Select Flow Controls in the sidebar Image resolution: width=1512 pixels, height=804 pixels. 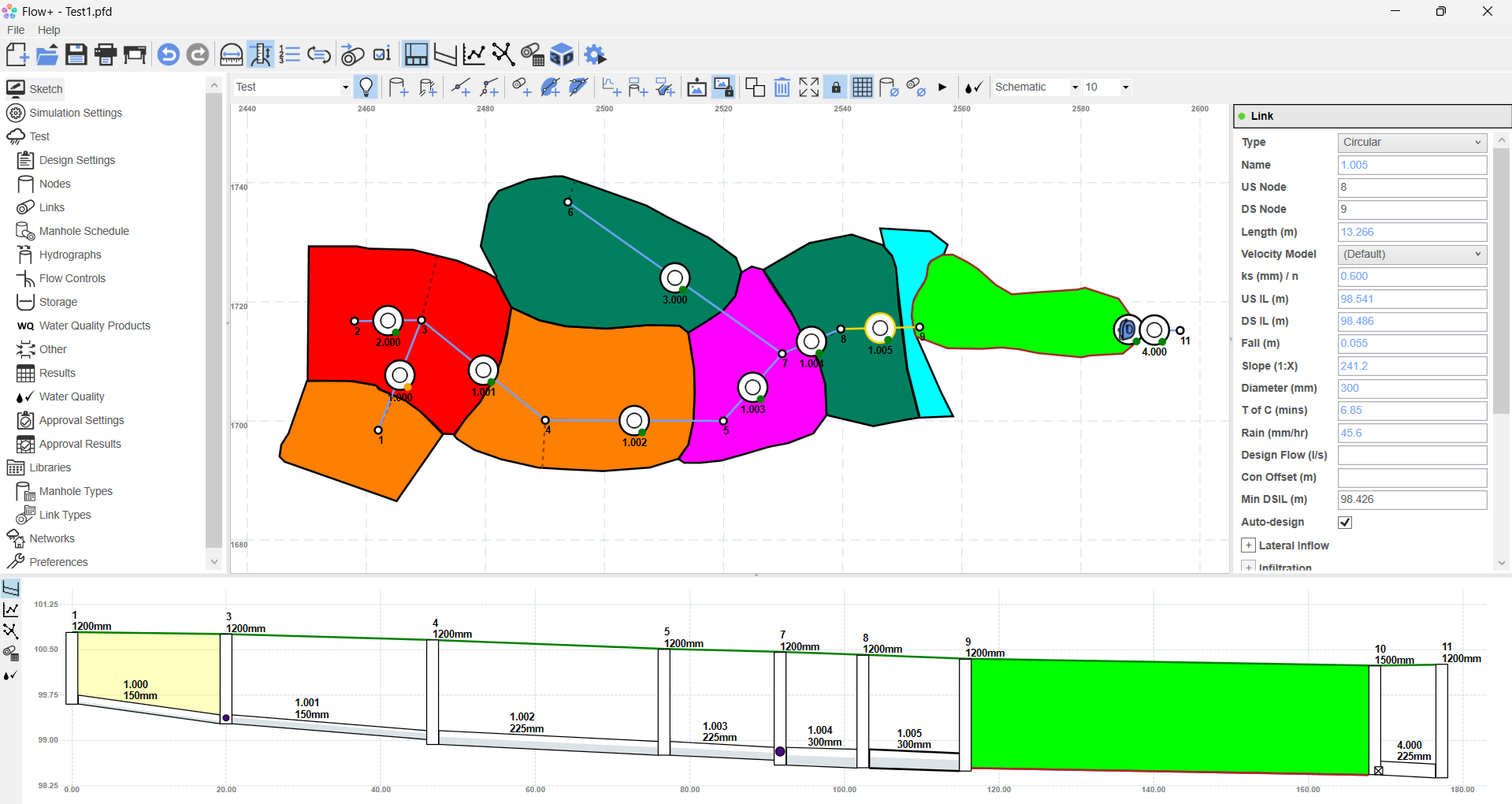click(72, 278)
